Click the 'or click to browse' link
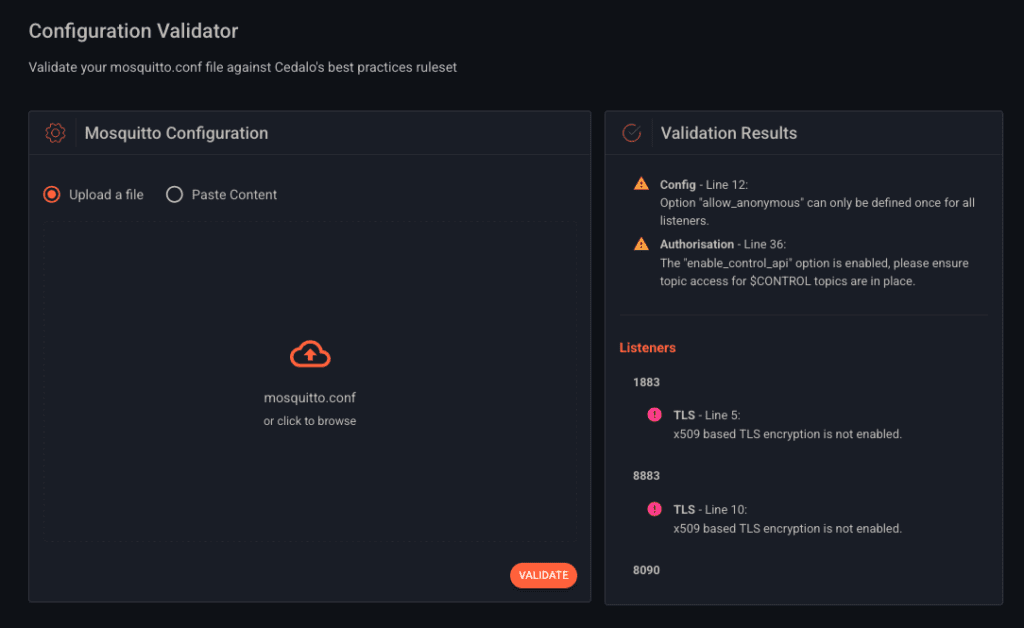The image size is (1024, 628). point(310,420)
